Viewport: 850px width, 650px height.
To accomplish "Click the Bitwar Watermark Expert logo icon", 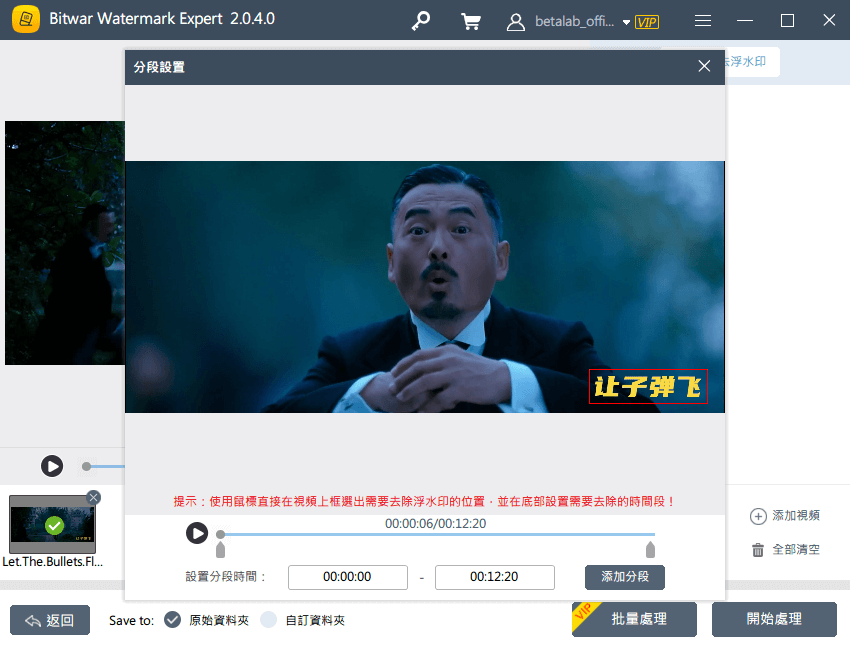I will click(25, 19).
